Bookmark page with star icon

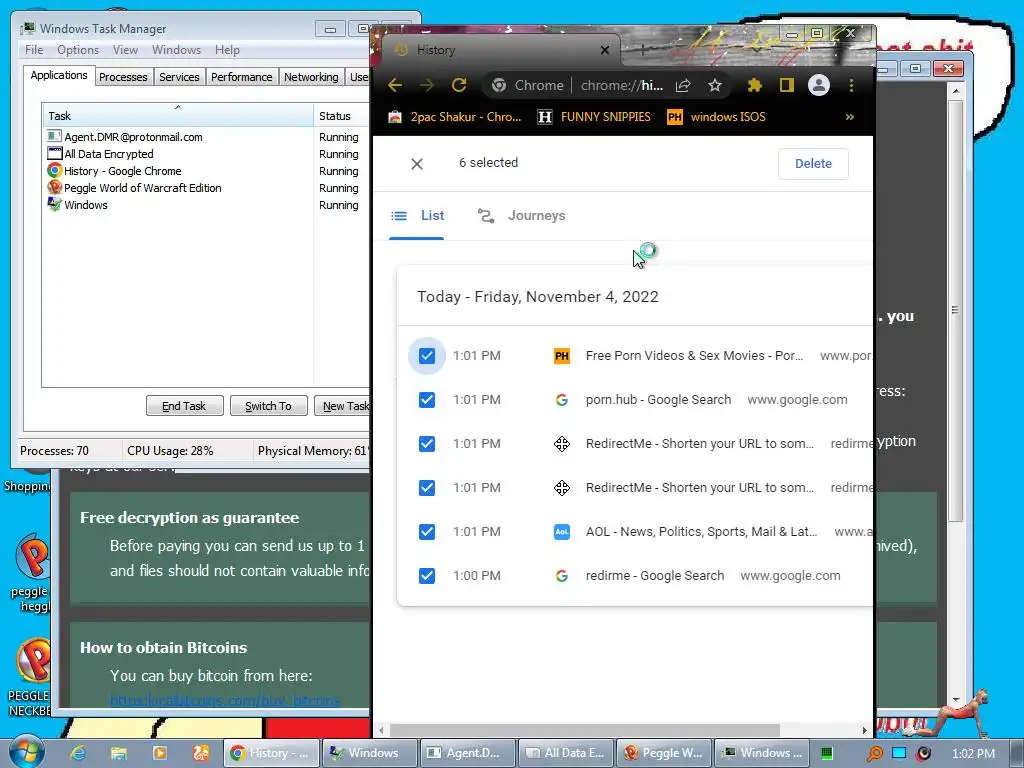pos(715,85)
